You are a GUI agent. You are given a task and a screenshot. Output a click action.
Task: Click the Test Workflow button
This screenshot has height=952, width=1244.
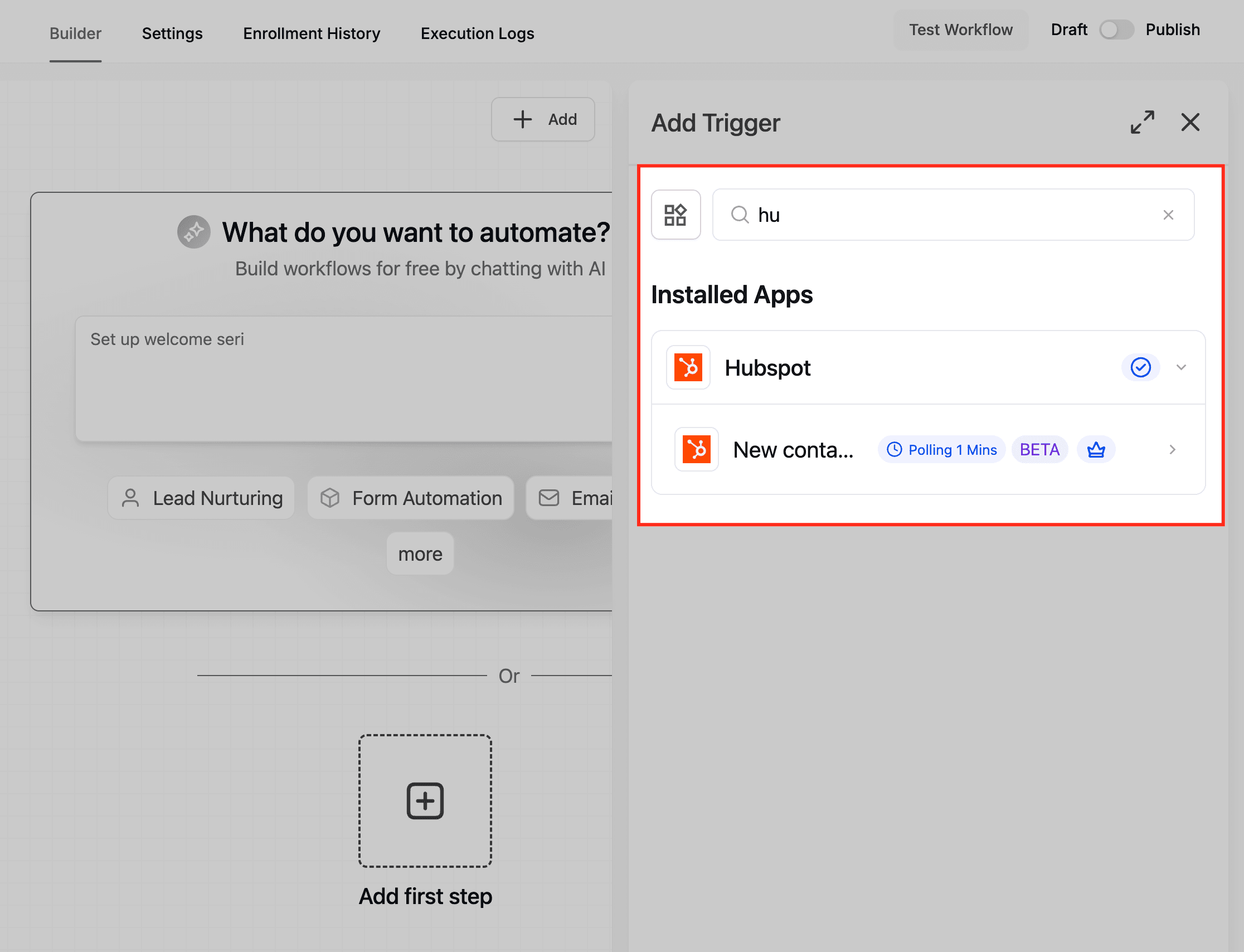point(960,30)
